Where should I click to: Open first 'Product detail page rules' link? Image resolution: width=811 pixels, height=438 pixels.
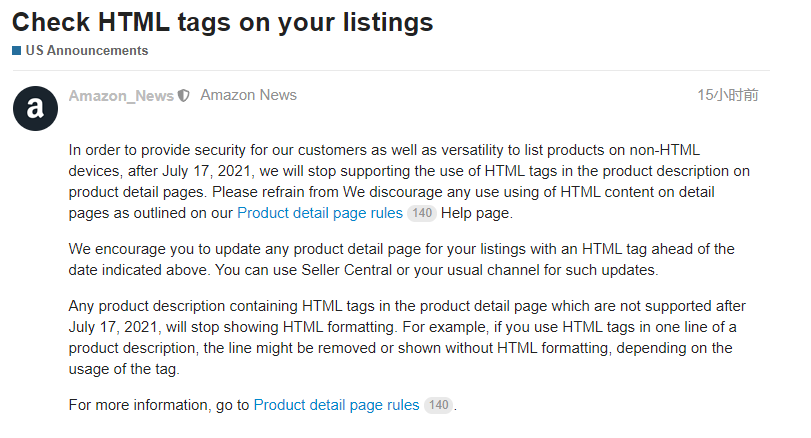[320, 213]
